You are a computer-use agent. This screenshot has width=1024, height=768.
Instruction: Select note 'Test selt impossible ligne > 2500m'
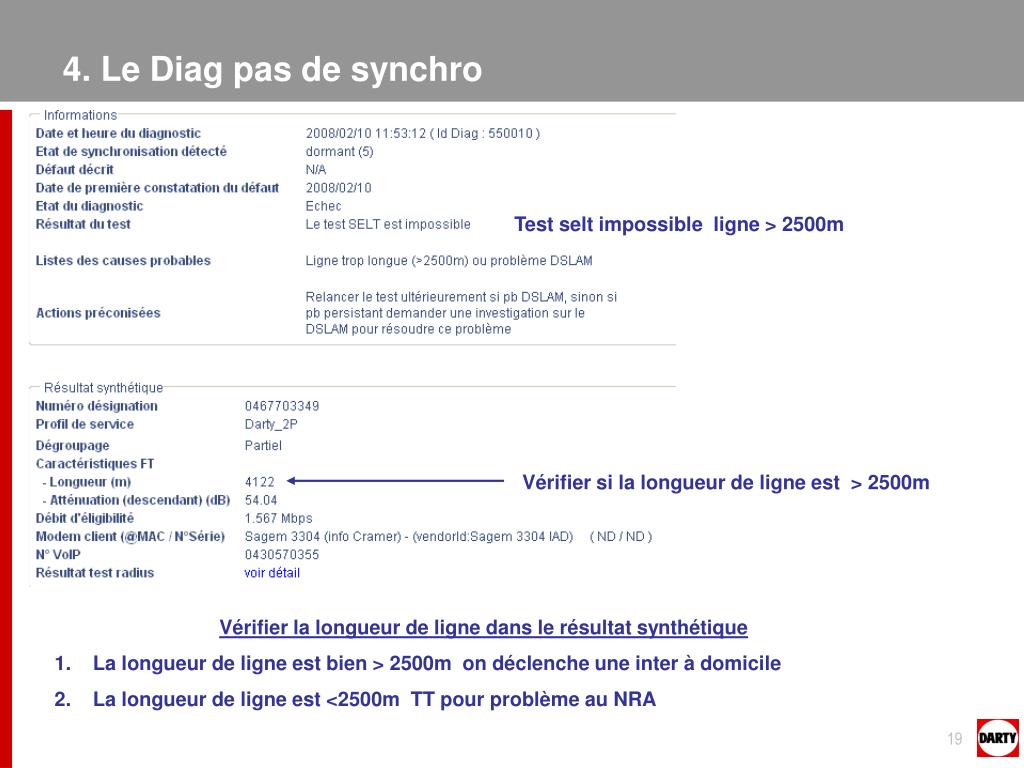pos(679,225)
